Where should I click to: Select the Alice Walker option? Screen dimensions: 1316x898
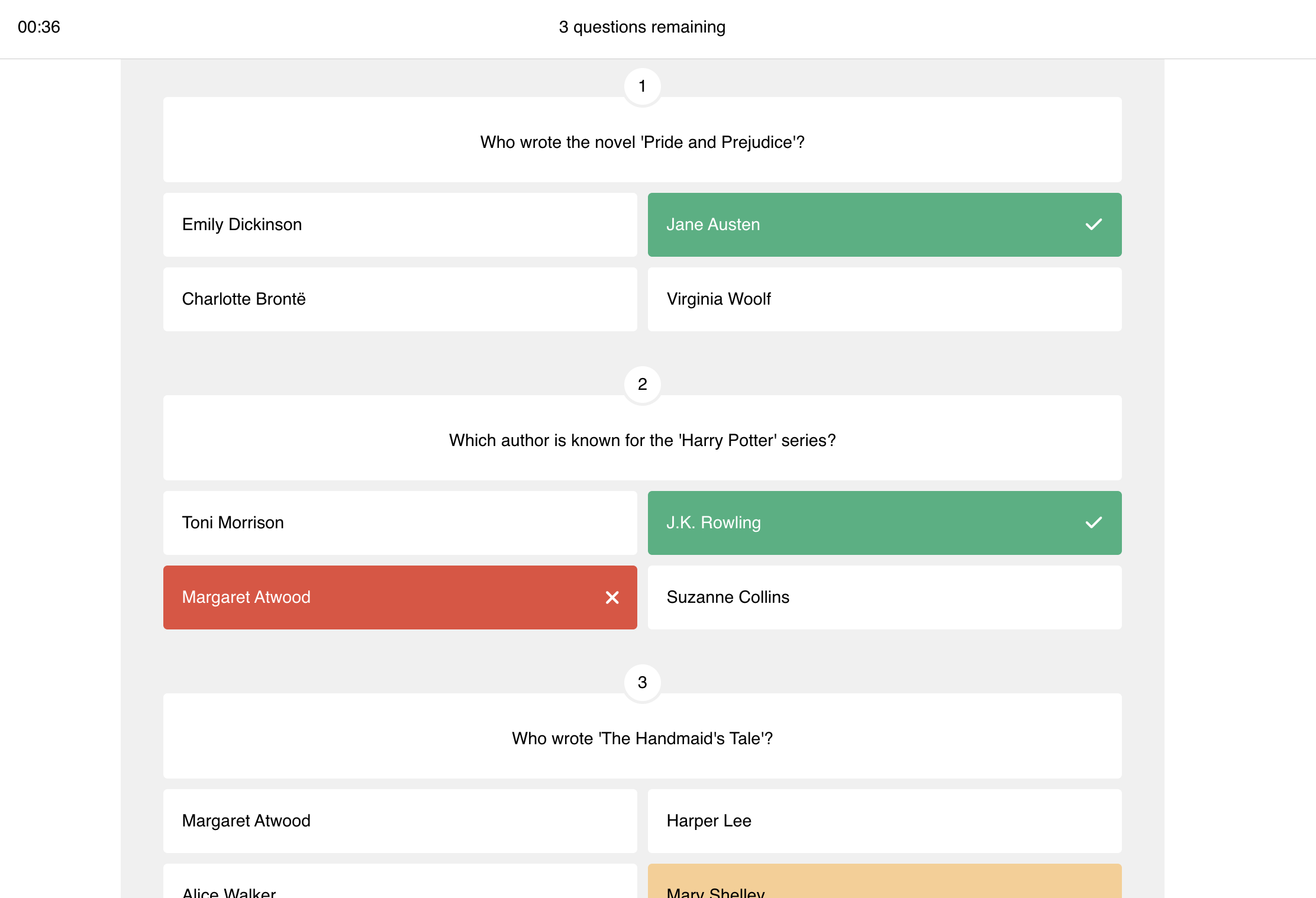coord(400,881)
